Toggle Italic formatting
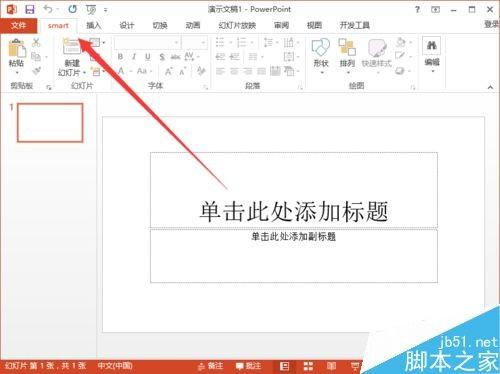The height and width of the screenshot is (374, 500). click(134, 57)
